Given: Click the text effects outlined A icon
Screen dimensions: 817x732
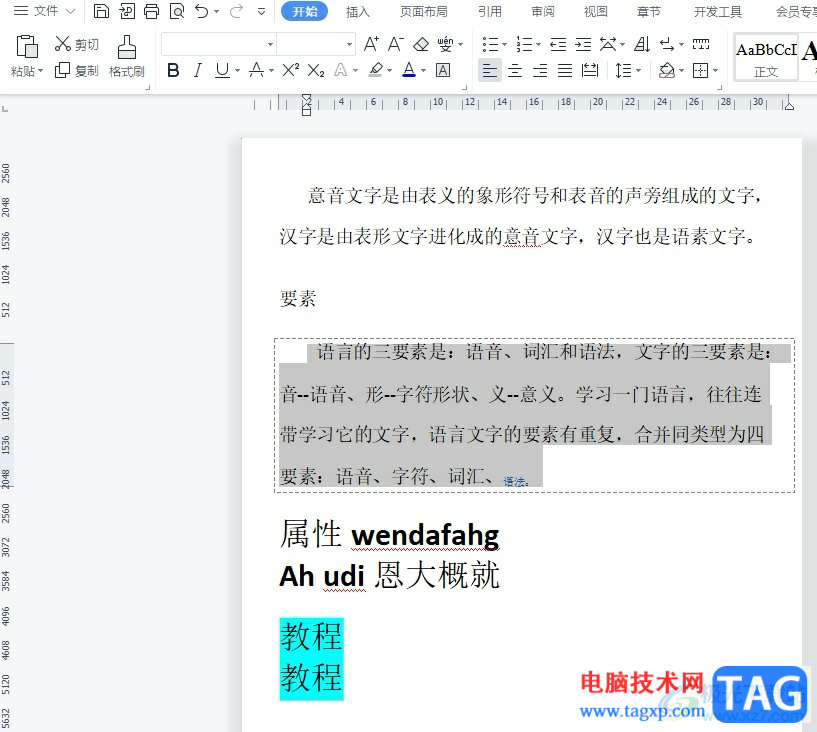Looking at the screenshot, I should click(340, 70).
